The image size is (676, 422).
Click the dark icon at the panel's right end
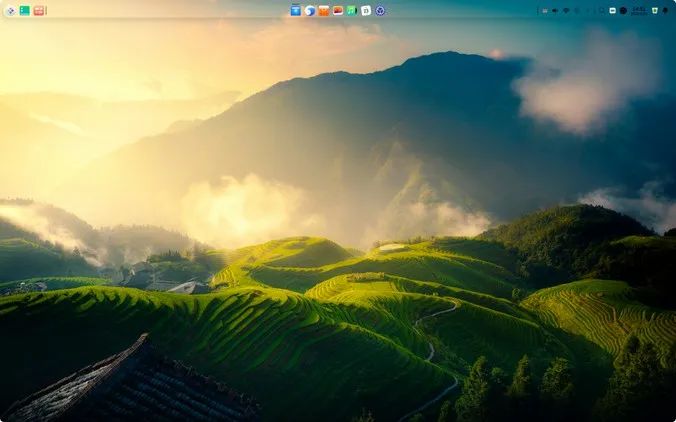coord(665,10)
